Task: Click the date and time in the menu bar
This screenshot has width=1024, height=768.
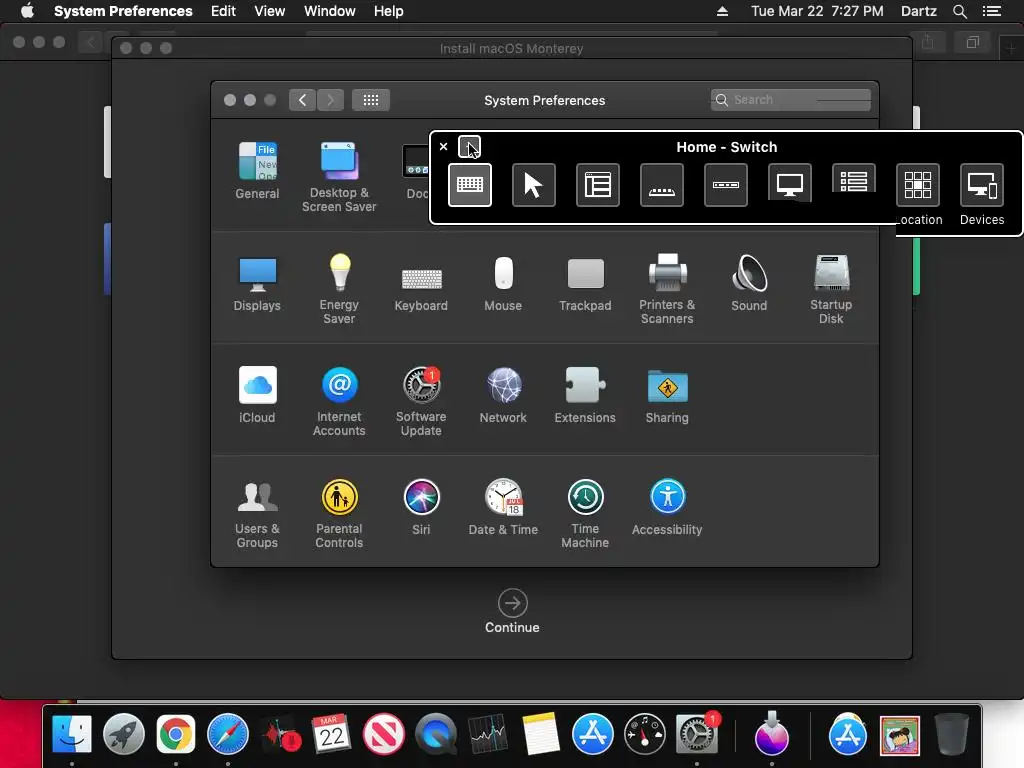Action: click(817, 11)
